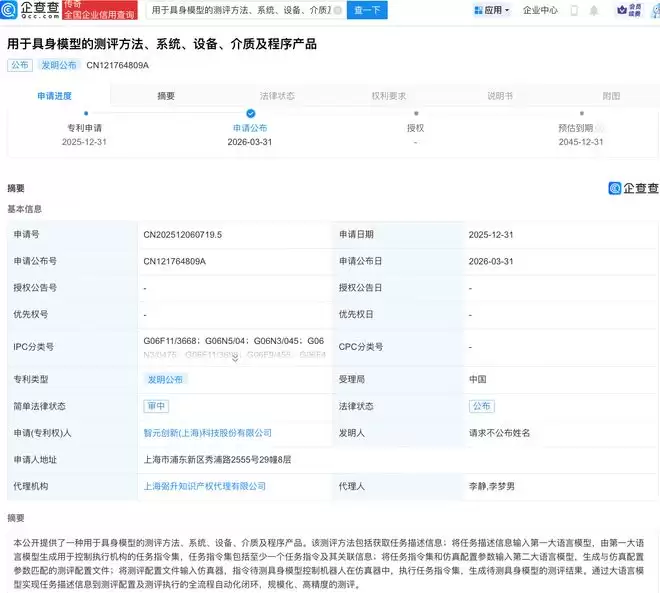This screenshot has height=593, width=660.
Task: Click the apps grid icon beside 应用
Action: point(477,10)
